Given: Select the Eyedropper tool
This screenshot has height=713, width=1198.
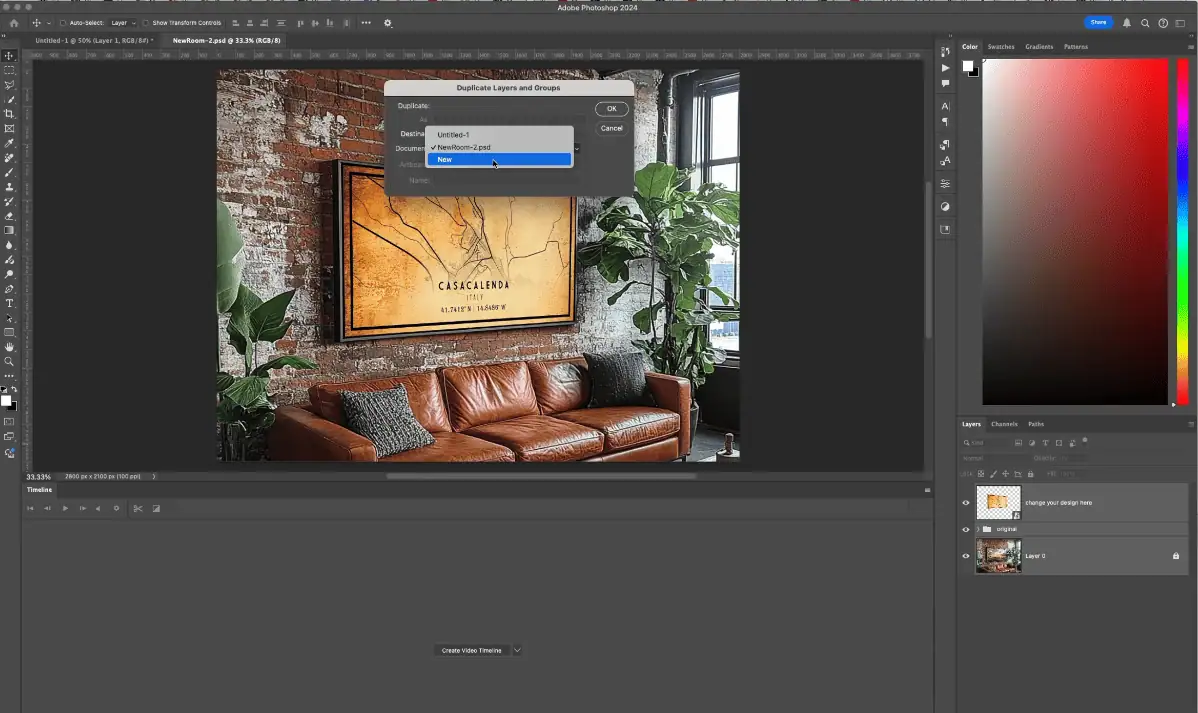Looking at the screenshot, I should pyautogui.click(x=9, y=143).
